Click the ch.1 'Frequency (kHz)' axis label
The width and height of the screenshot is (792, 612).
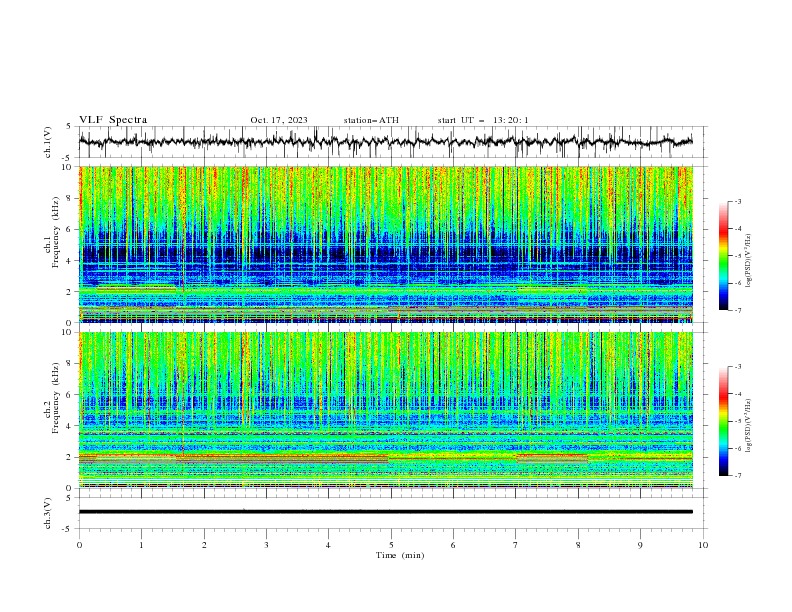click(x=55, y=231)
